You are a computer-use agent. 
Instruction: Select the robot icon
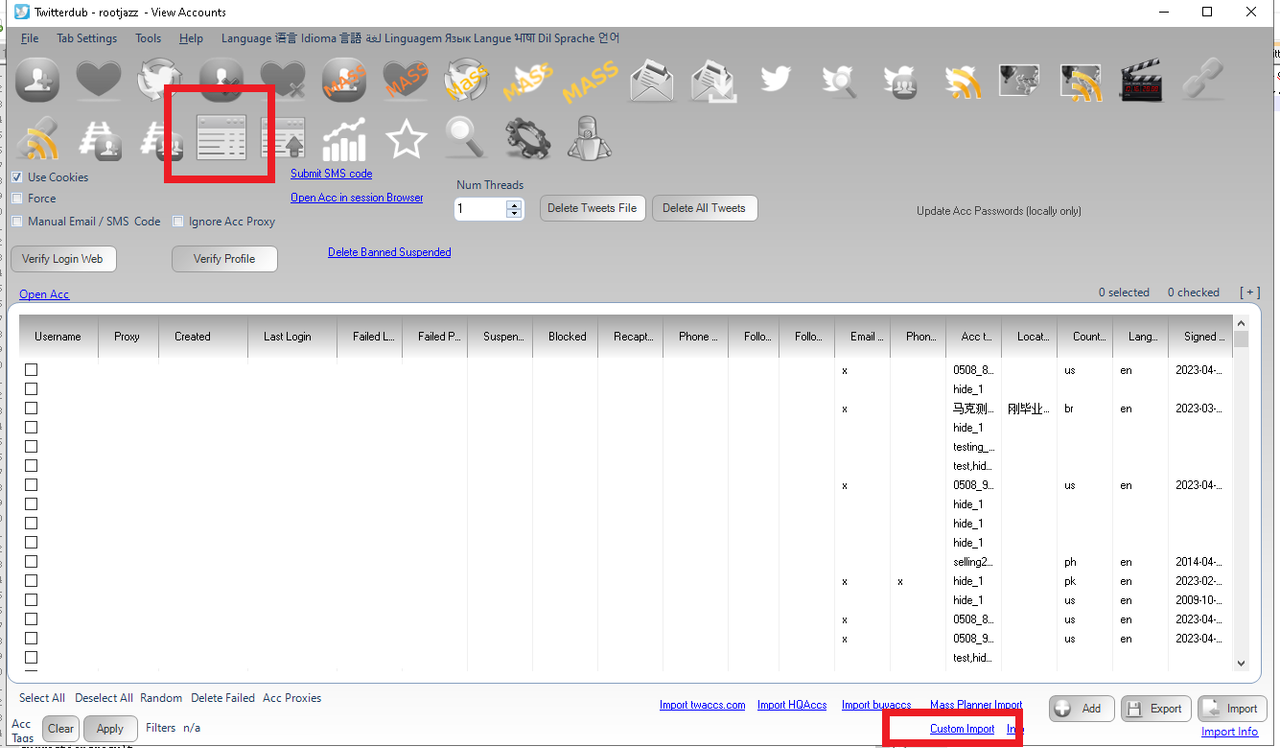point(589,138)
